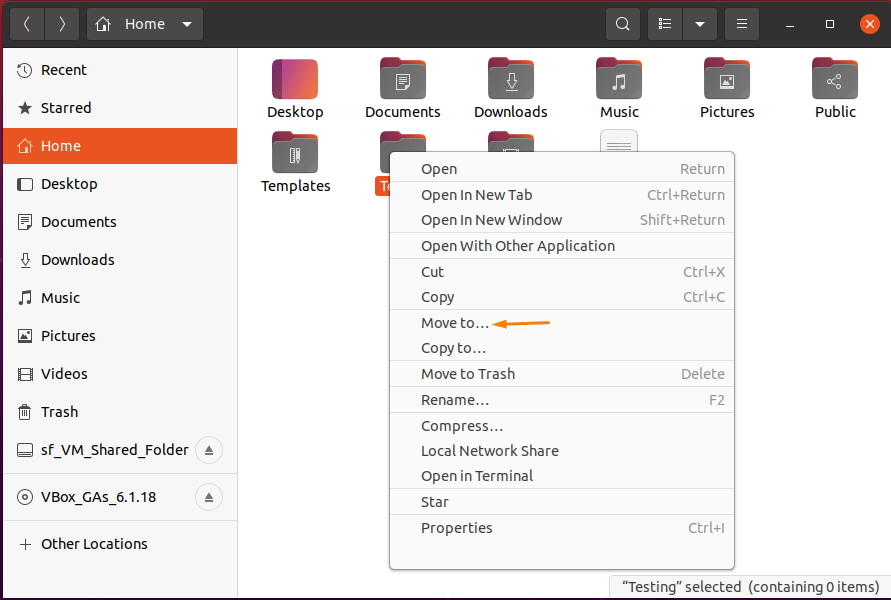Open the search bar
Viewport: 891px width, 600px height.
pyautogui.click(x=622, y=23)
